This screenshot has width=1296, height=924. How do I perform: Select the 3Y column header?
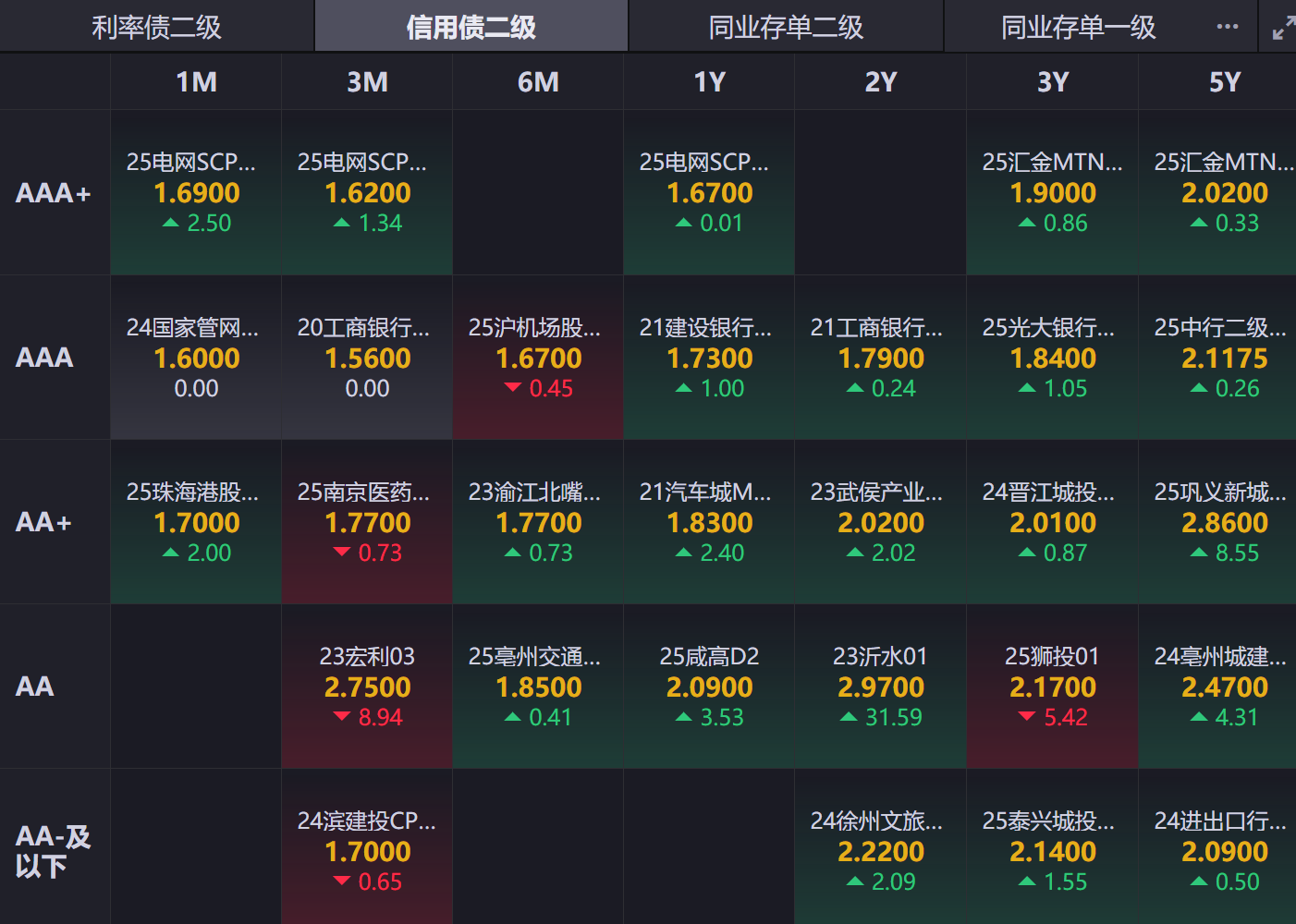click(x=1052, y=82)
